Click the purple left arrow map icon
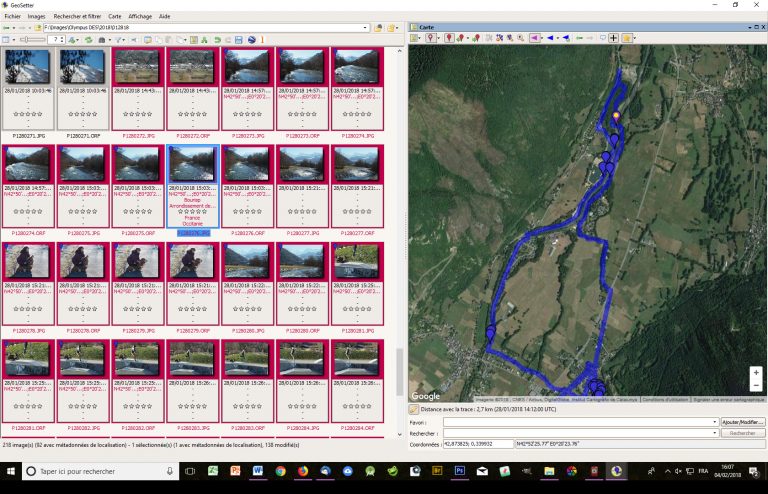The width and height of the screenshot is (768, 494). 536,38
